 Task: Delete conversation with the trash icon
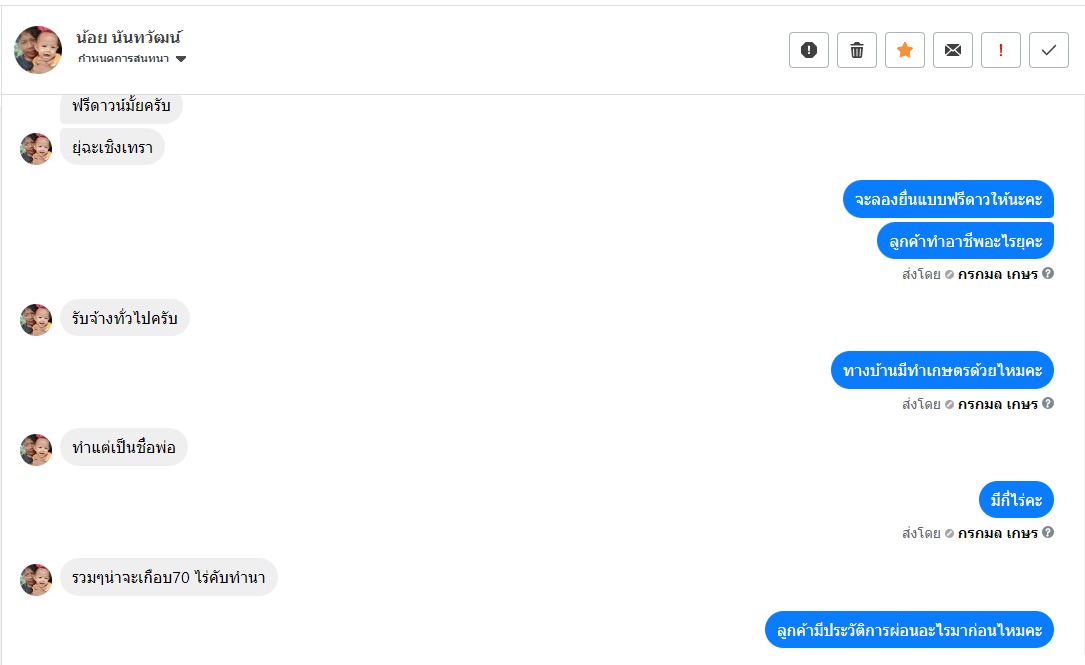coord(857,50)
